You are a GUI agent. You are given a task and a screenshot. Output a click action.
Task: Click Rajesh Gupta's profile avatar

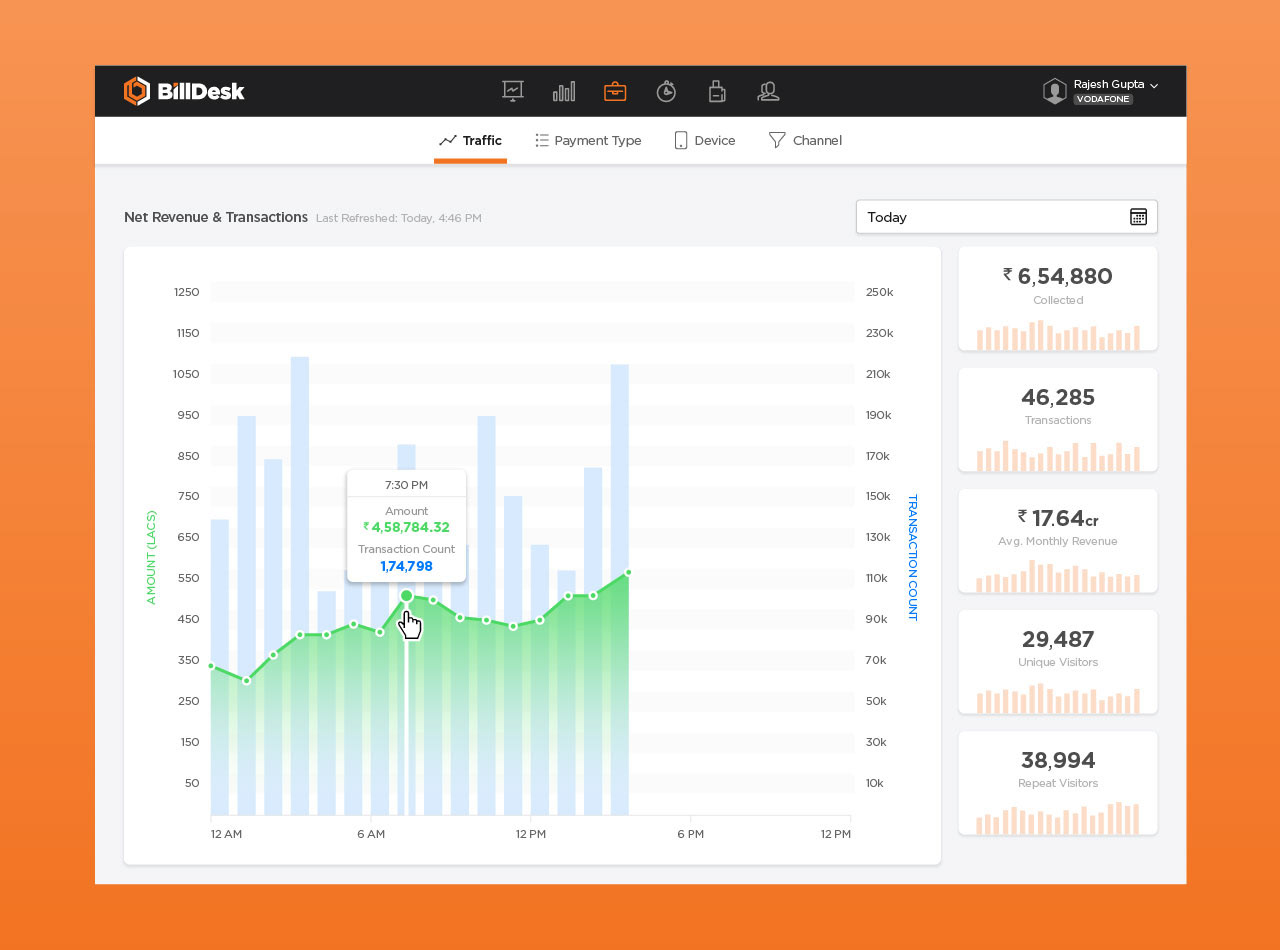(1054, 91)
